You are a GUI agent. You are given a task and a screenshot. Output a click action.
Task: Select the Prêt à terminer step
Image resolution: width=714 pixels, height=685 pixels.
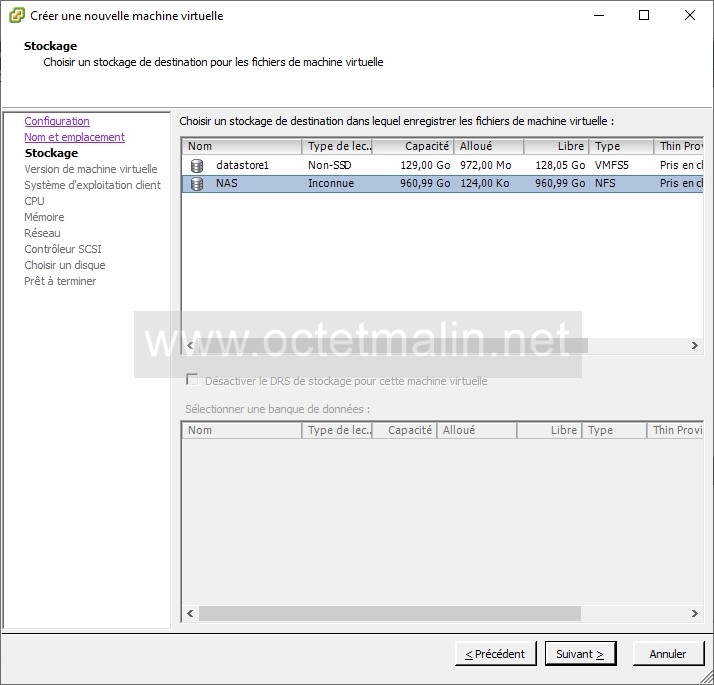60,281
